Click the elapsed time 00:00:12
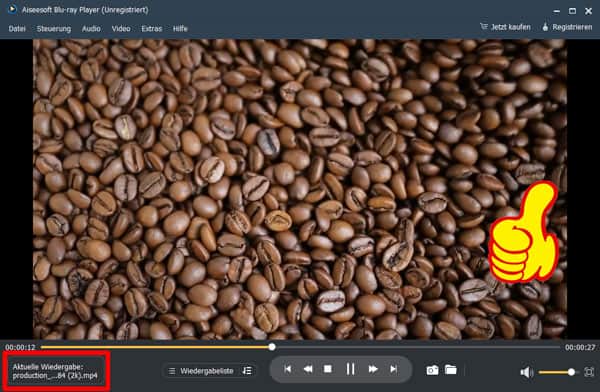 tap(20, 348)
